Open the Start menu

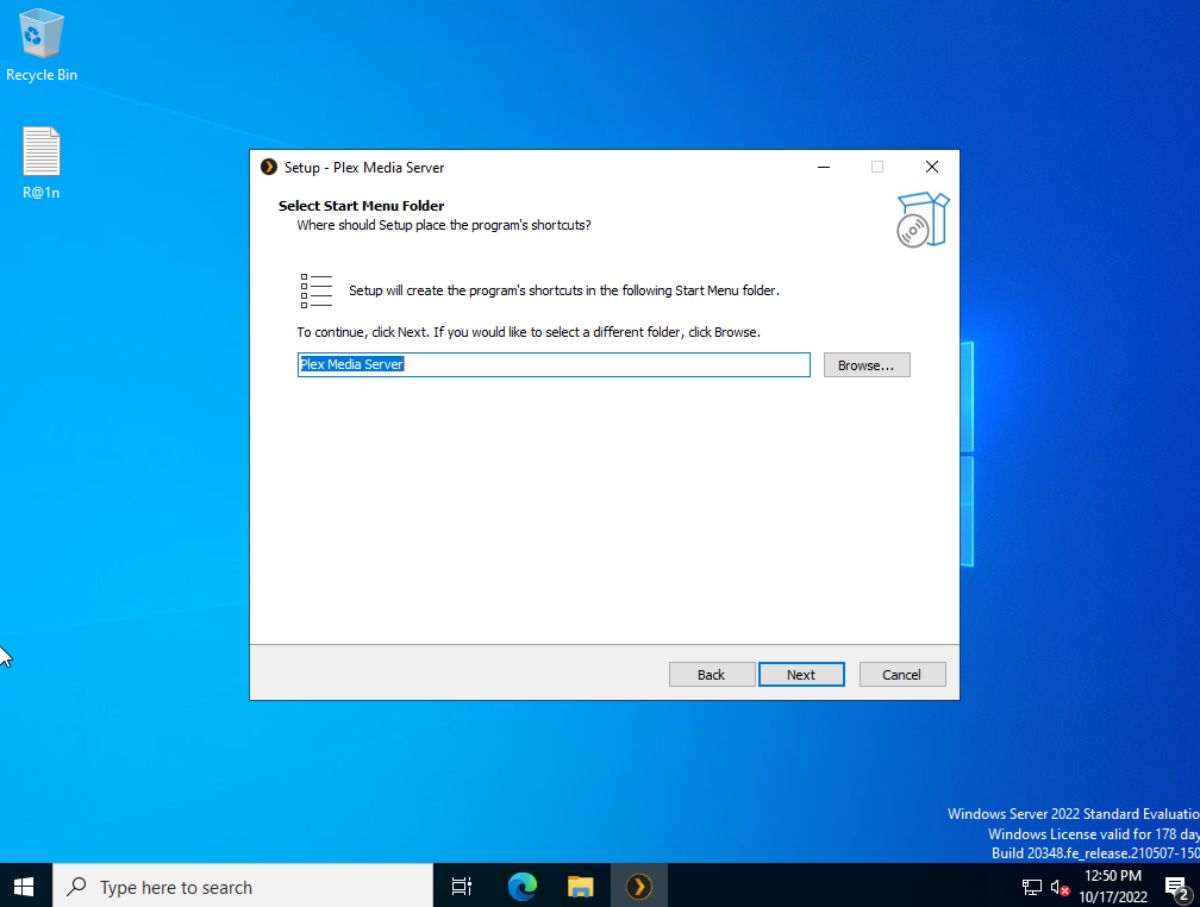pyautogui.click(x=22, y=886)
